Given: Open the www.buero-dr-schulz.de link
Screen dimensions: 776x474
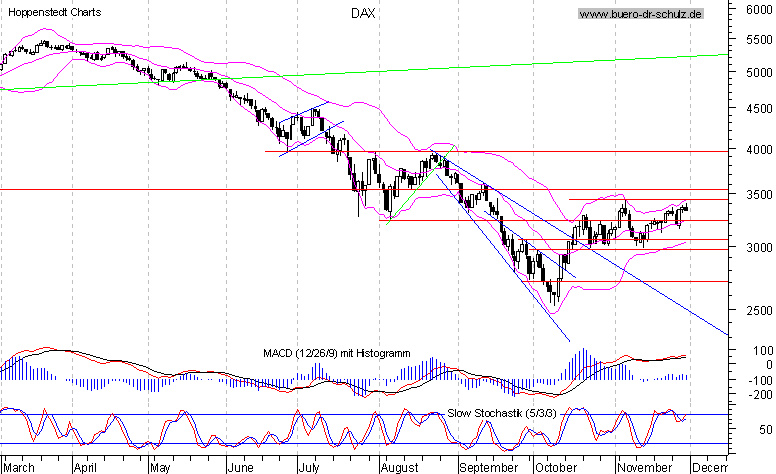Looking at the screenshot, I should [x=640, y=14].
